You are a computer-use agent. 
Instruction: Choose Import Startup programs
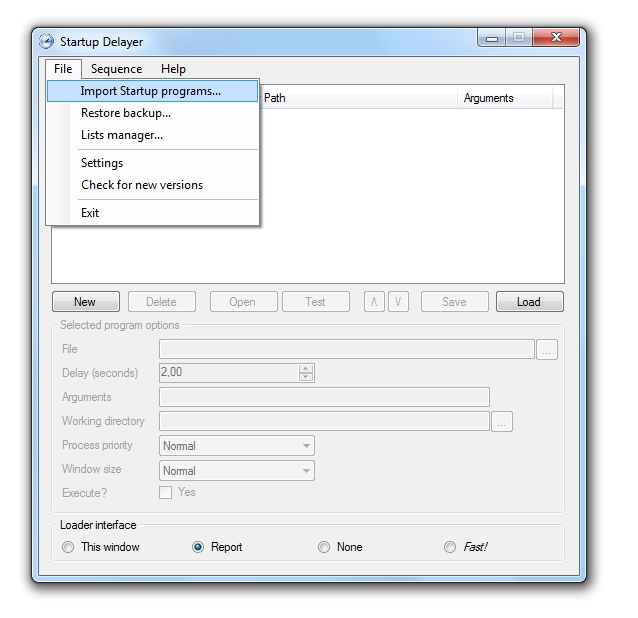click(x=153, y=91)
